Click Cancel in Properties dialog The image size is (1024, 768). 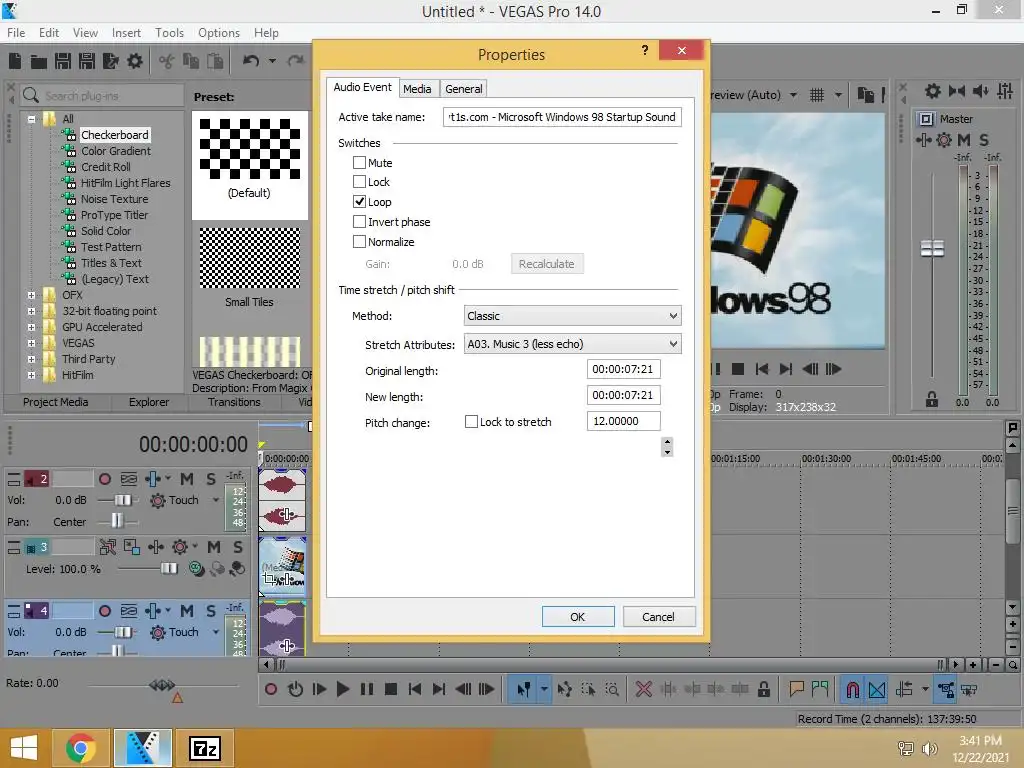click(x=658, y=616)
